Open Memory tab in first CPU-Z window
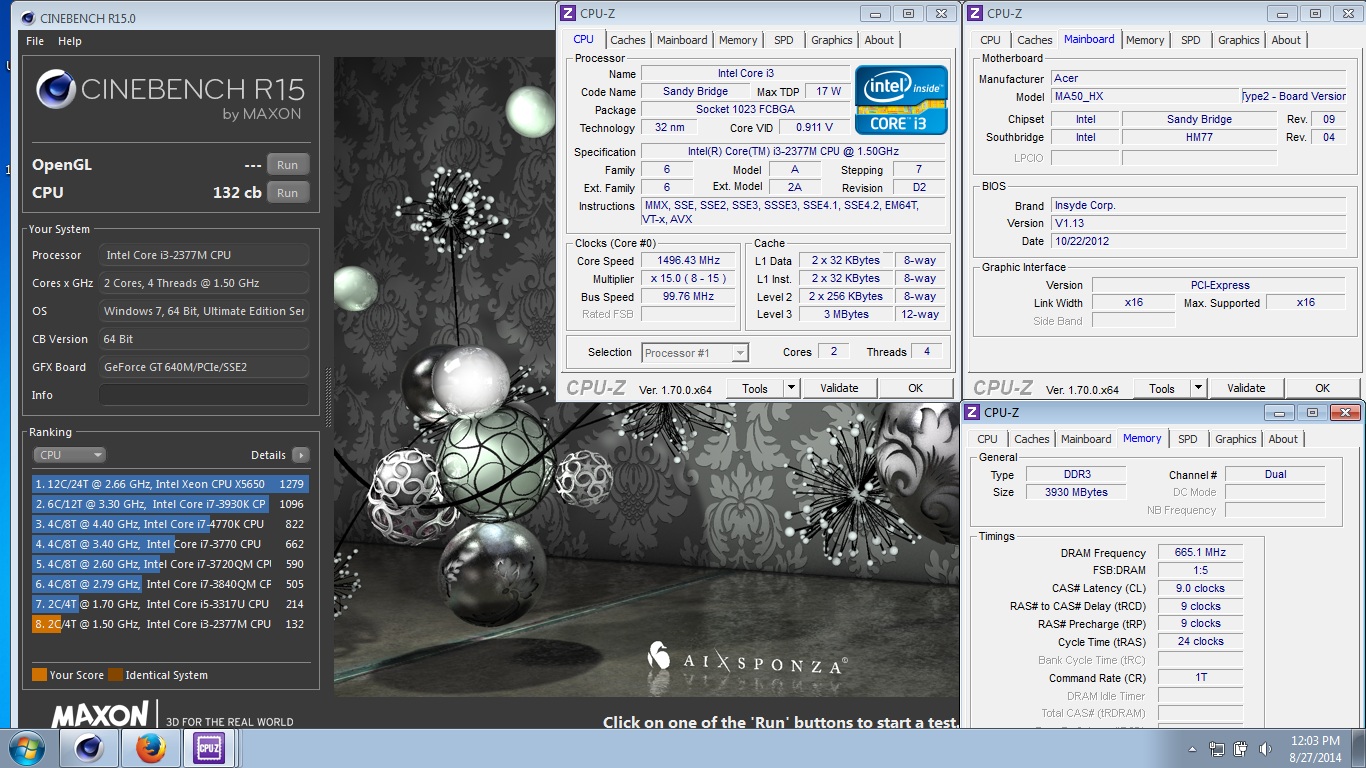This screenshot has width=1366, height=768. click(738, 40)
